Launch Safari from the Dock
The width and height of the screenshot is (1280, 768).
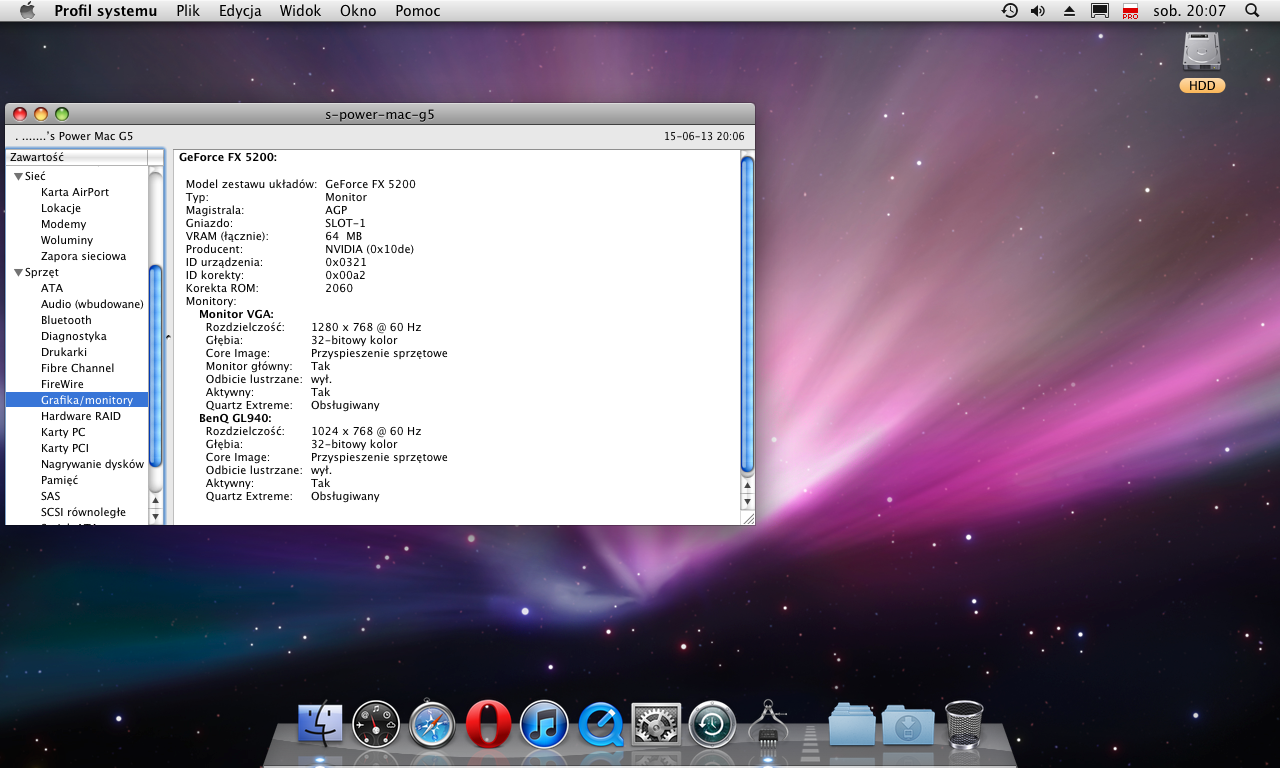pos(432,724)
